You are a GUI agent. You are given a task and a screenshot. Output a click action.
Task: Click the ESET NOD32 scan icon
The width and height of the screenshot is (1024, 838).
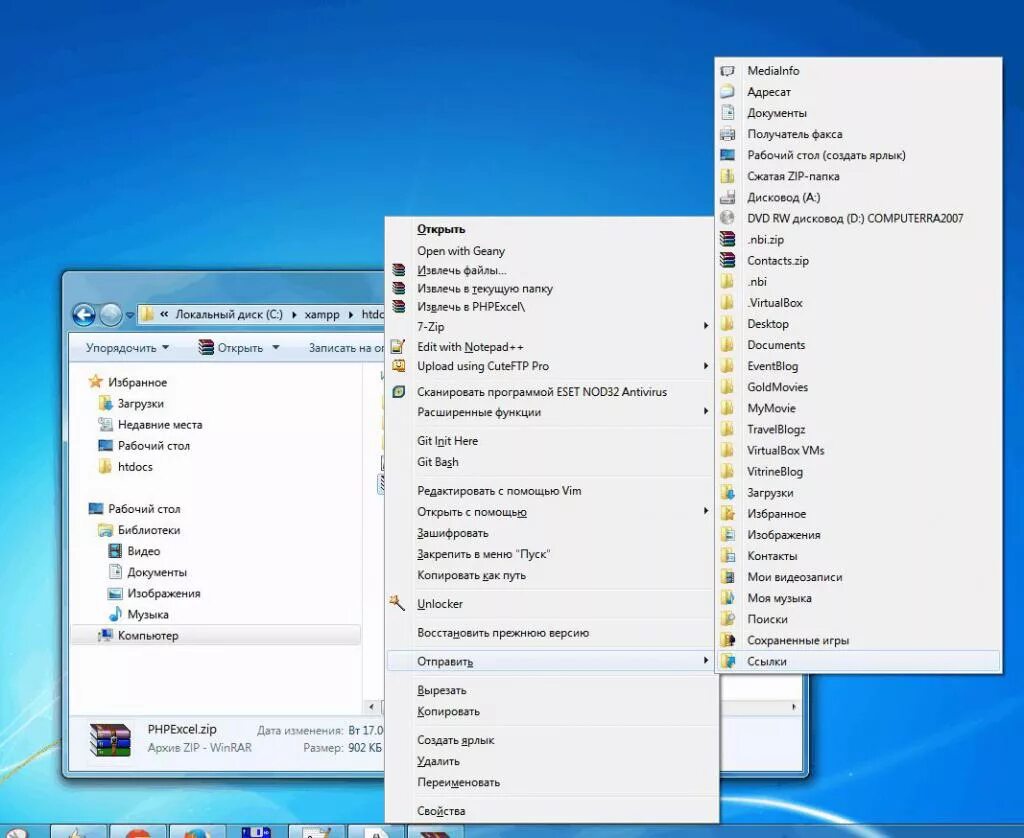point(398,392)
